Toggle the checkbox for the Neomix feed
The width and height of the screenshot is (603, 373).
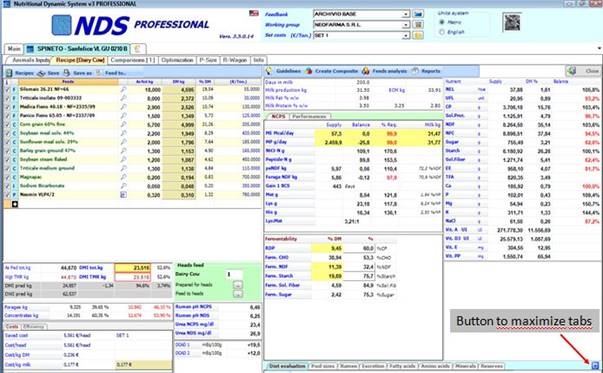tap(8, 195)
